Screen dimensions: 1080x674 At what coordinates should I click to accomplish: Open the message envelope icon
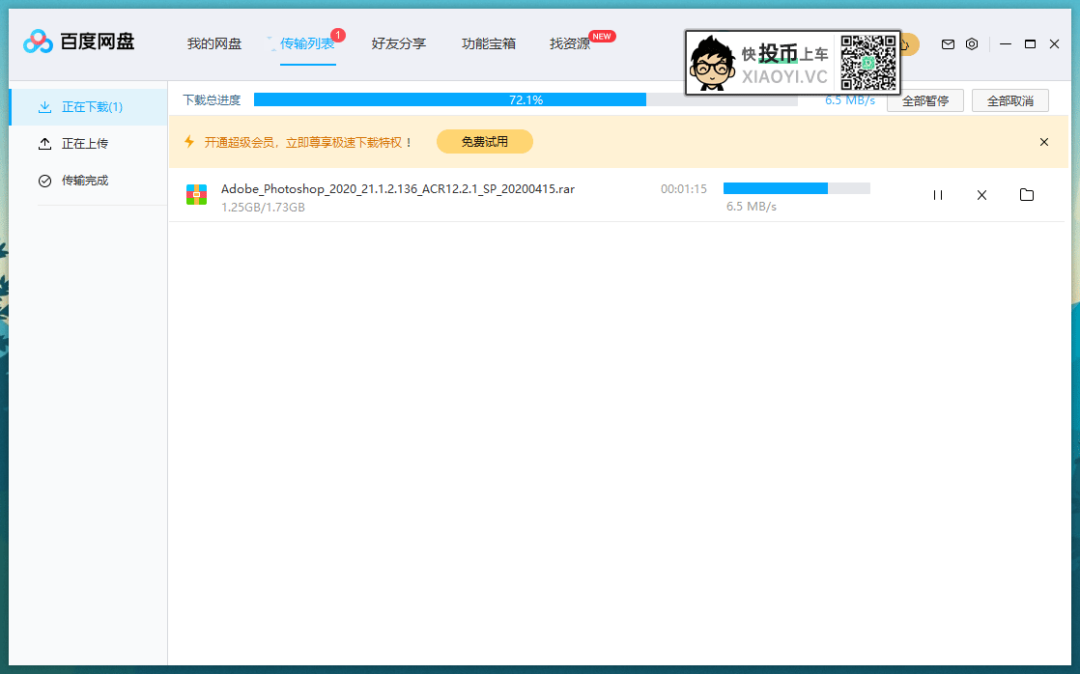coord(946,44)
